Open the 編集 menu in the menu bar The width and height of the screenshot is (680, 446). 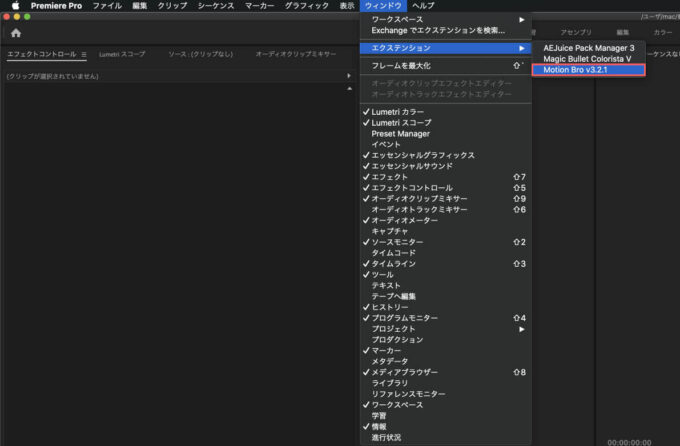(x=140, y=6)
